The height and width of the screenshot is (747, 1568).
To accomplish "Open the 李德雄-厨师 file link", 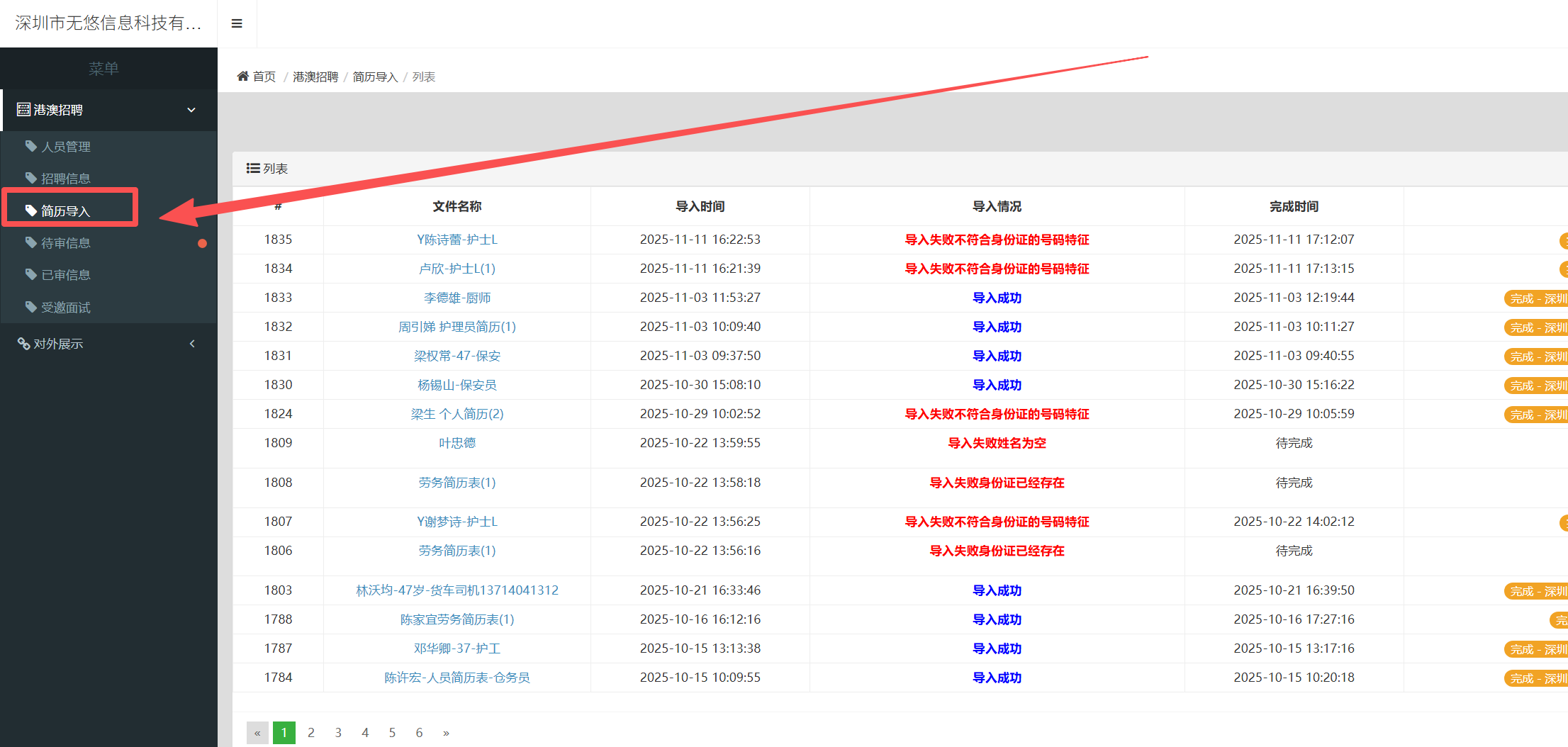I will (457, 298).
